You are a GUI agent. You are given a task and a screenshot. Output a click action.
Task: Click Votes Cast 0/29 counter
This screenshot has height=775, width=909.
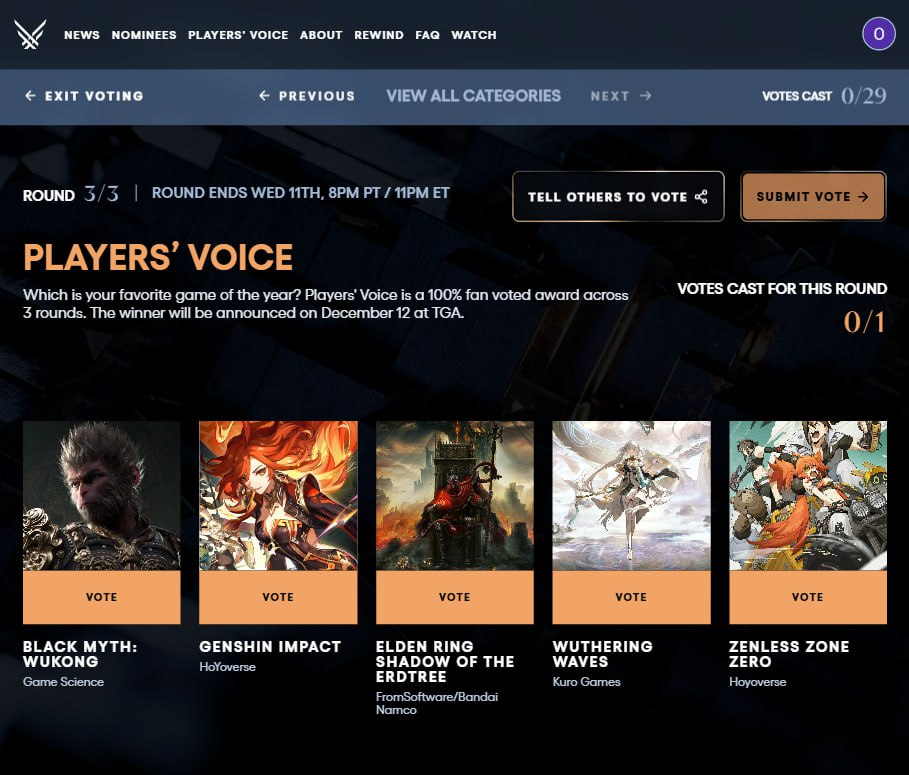(x=824, y=96)
